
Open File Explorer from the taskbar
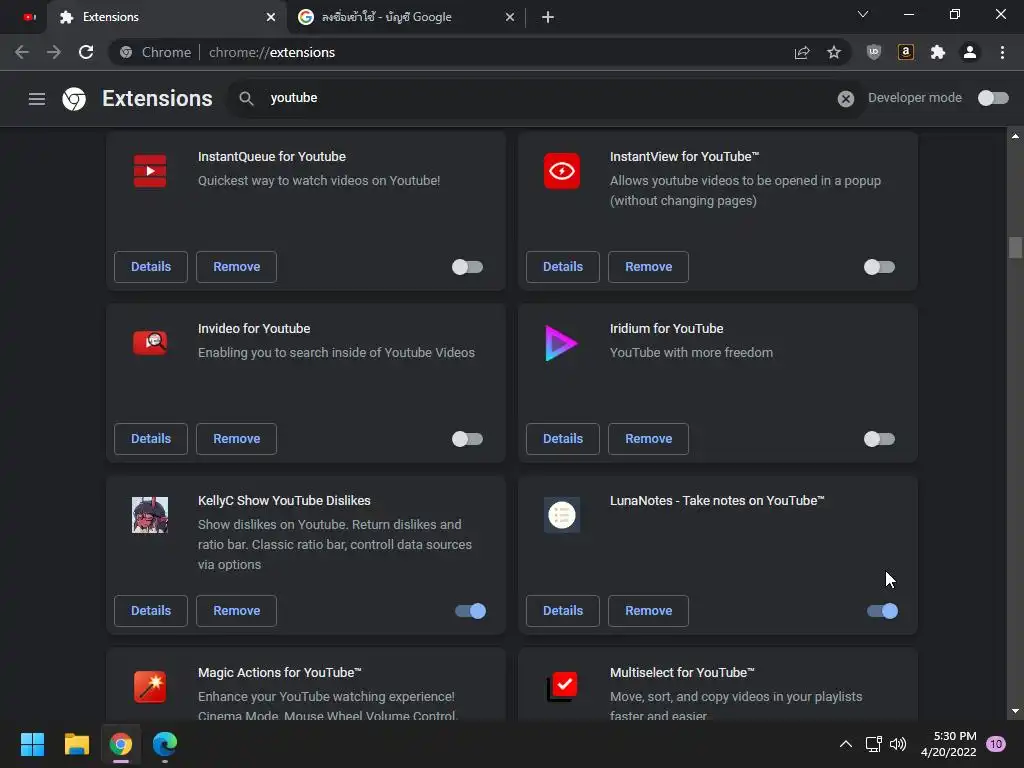point(76,744)
